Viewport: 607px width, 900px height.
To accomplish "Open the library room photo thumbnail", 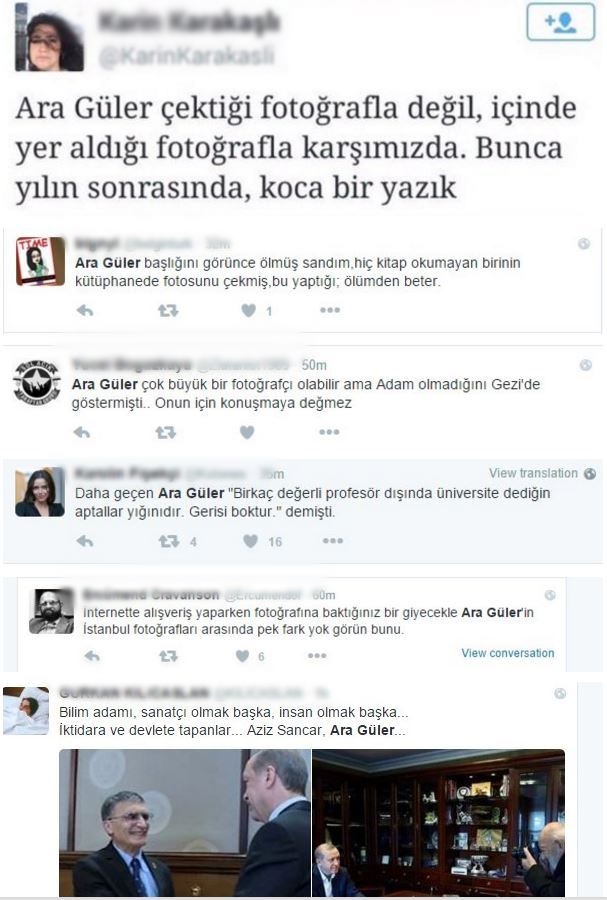I will [x=438, y=823].
